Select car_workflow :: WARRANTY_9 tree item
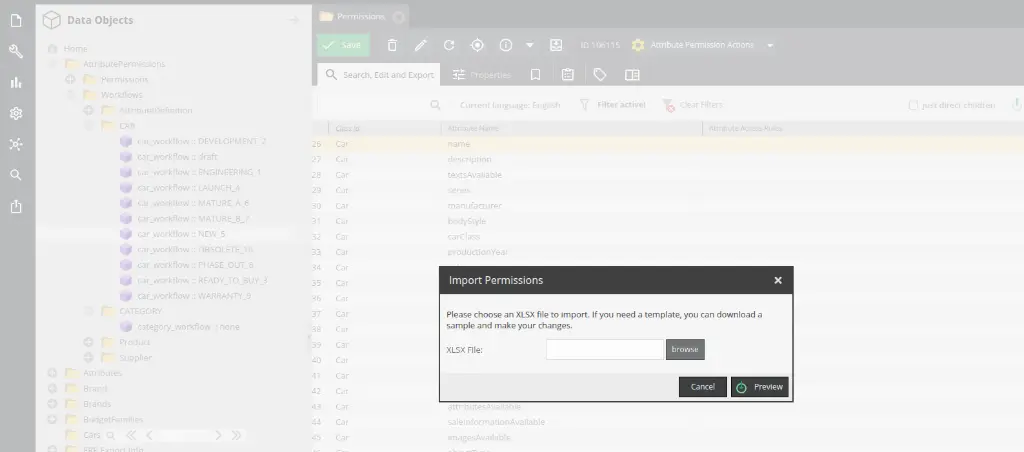Image resolution: width=1024 pixels, height=452 pixels. click(194, 296)
